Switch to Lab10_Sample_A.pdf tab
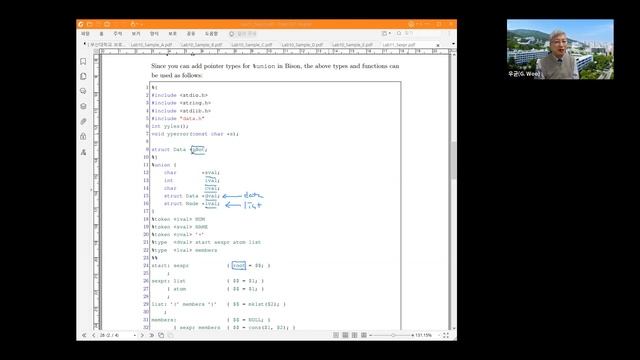 point(151,44)
